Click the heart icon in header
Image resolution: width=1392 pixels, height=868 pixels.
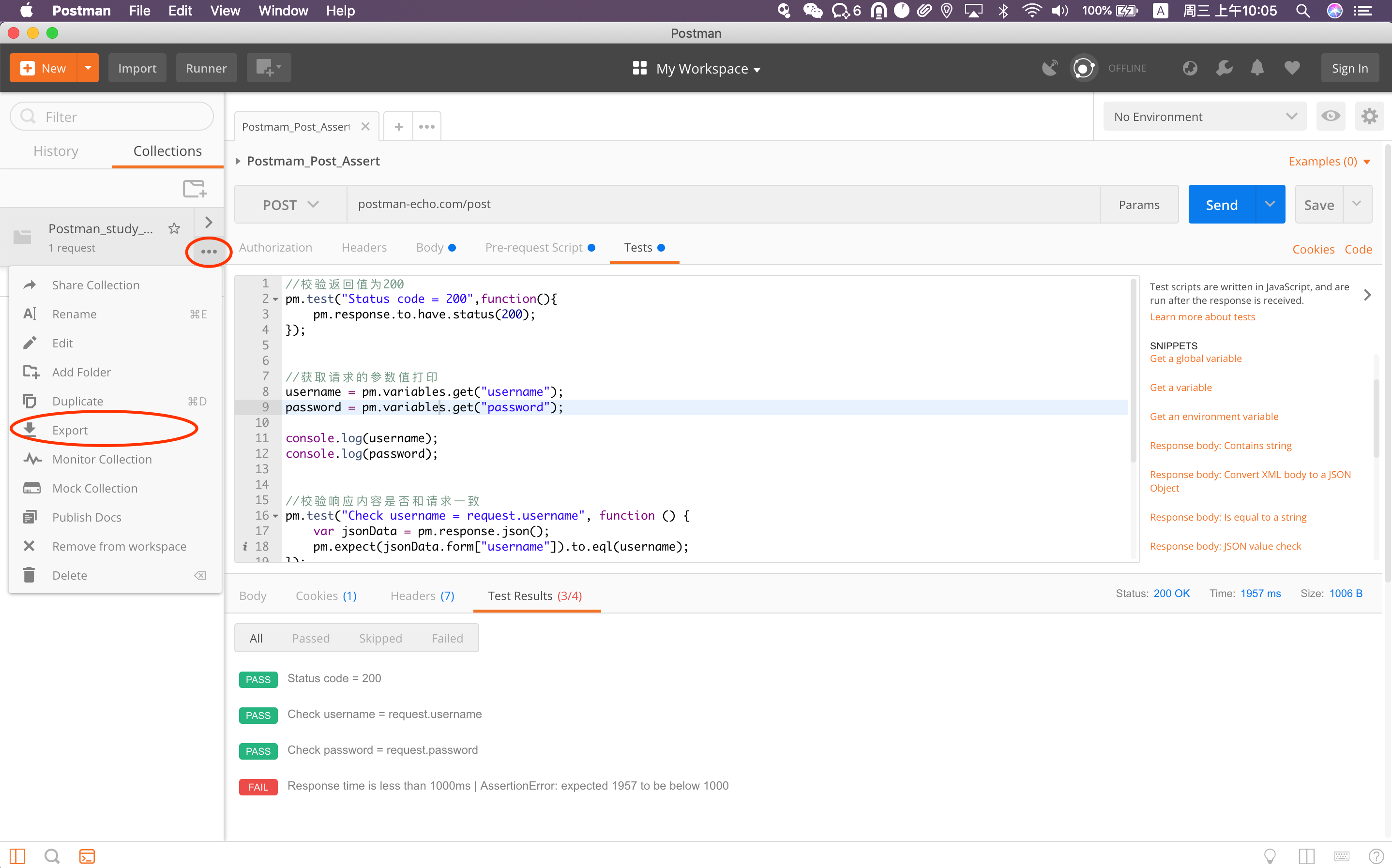[x=1291, y=68]
